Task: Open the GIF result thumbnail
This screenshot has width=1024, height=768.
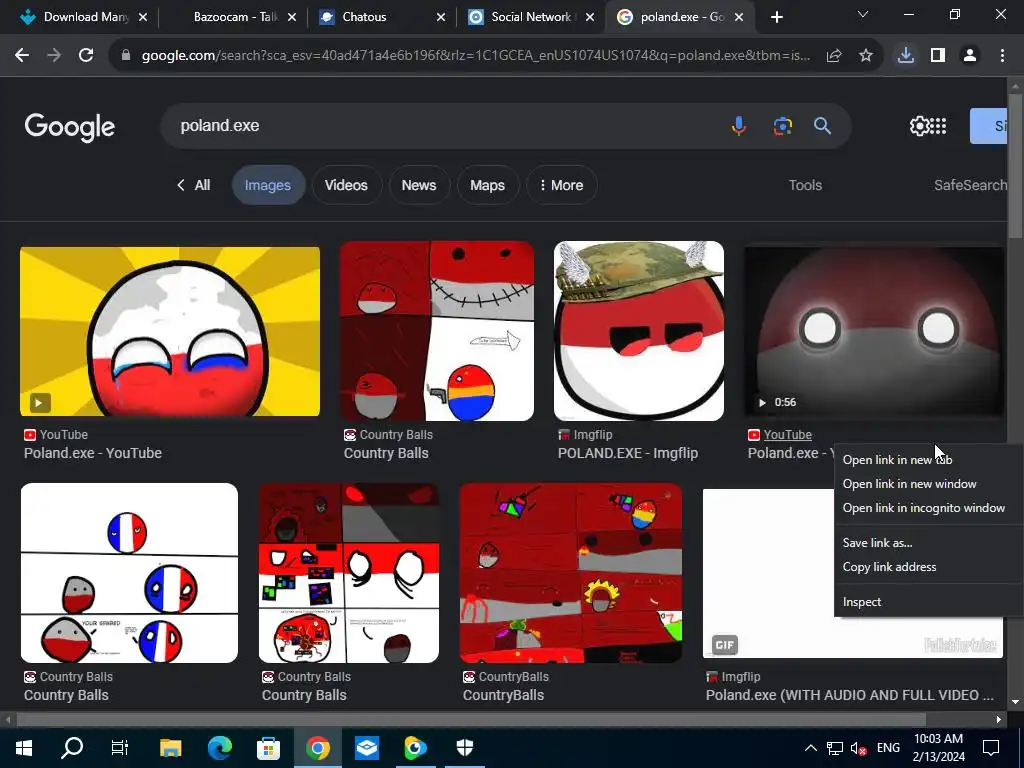Action: click(768, 573)
